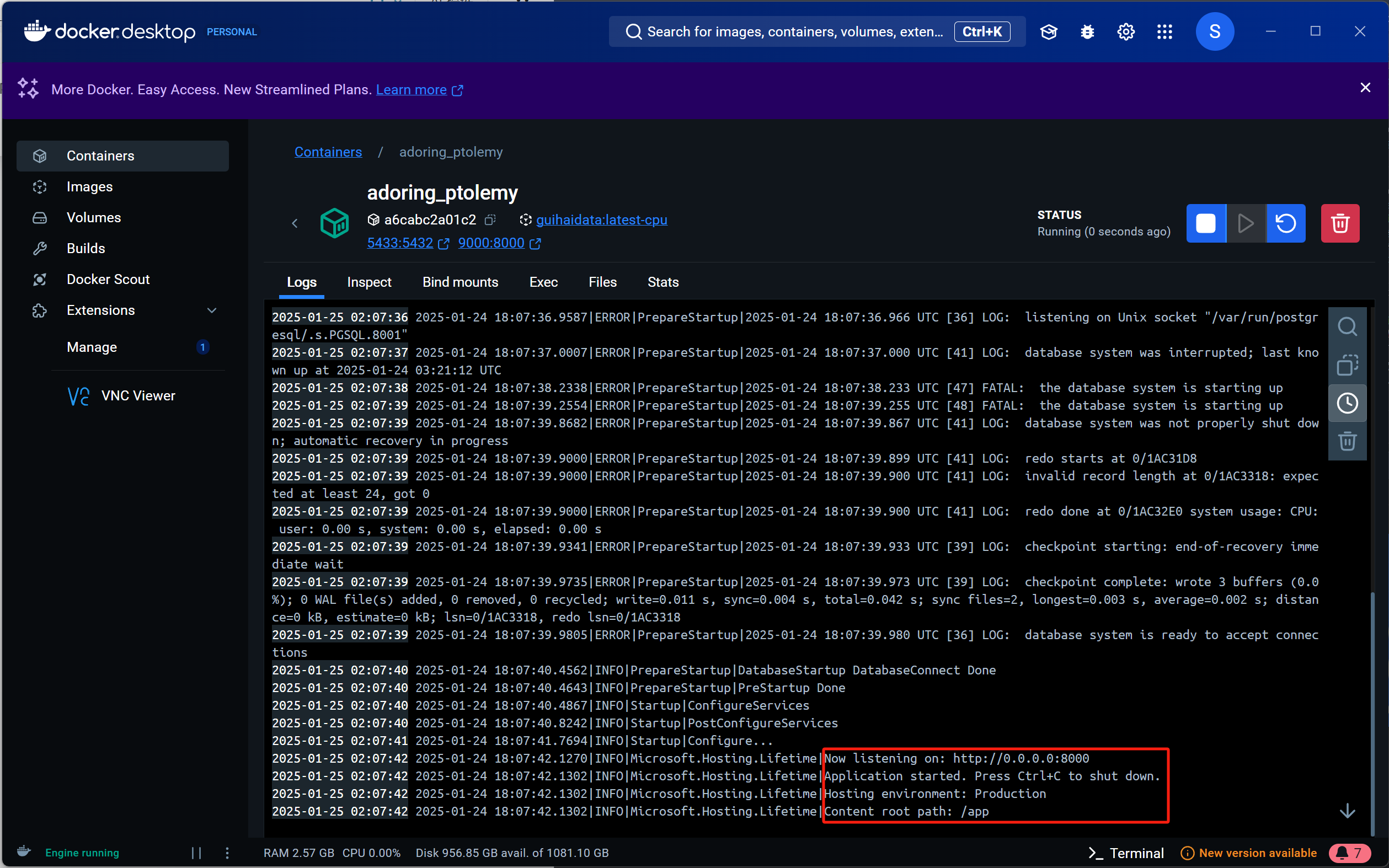
Task: Switch to the Logs tab
Action: [301, 282]
